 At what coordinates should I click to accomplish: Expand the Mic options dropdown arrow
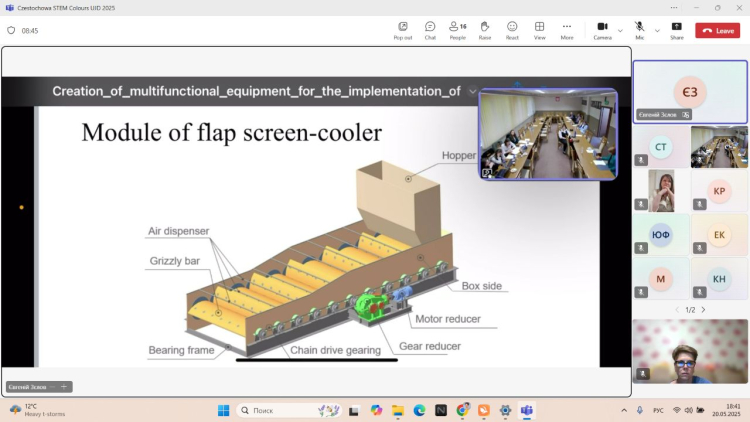(657, 30)
